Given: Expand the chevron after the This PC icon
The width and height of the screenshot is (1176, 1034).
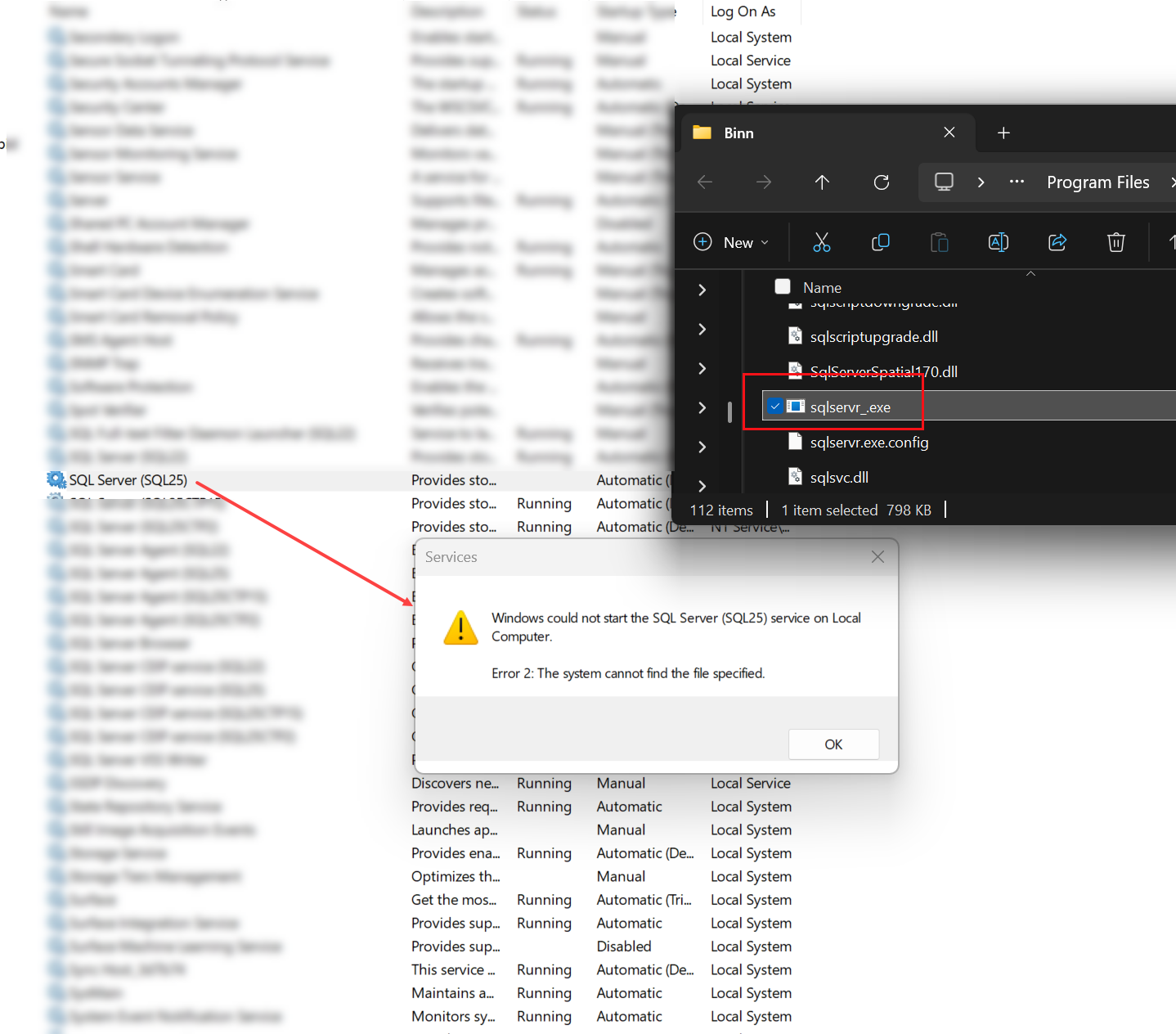Looking at the screenshot, I should pos(981,182).
